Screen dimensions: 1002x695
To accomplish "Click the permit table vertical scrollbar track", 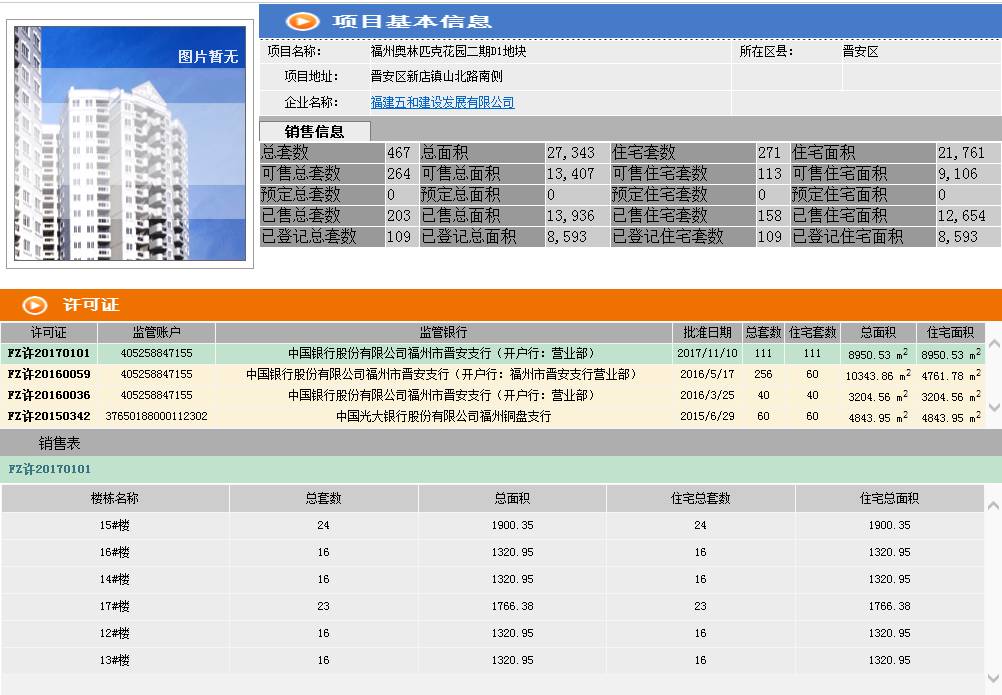I will tap(994, 376).
